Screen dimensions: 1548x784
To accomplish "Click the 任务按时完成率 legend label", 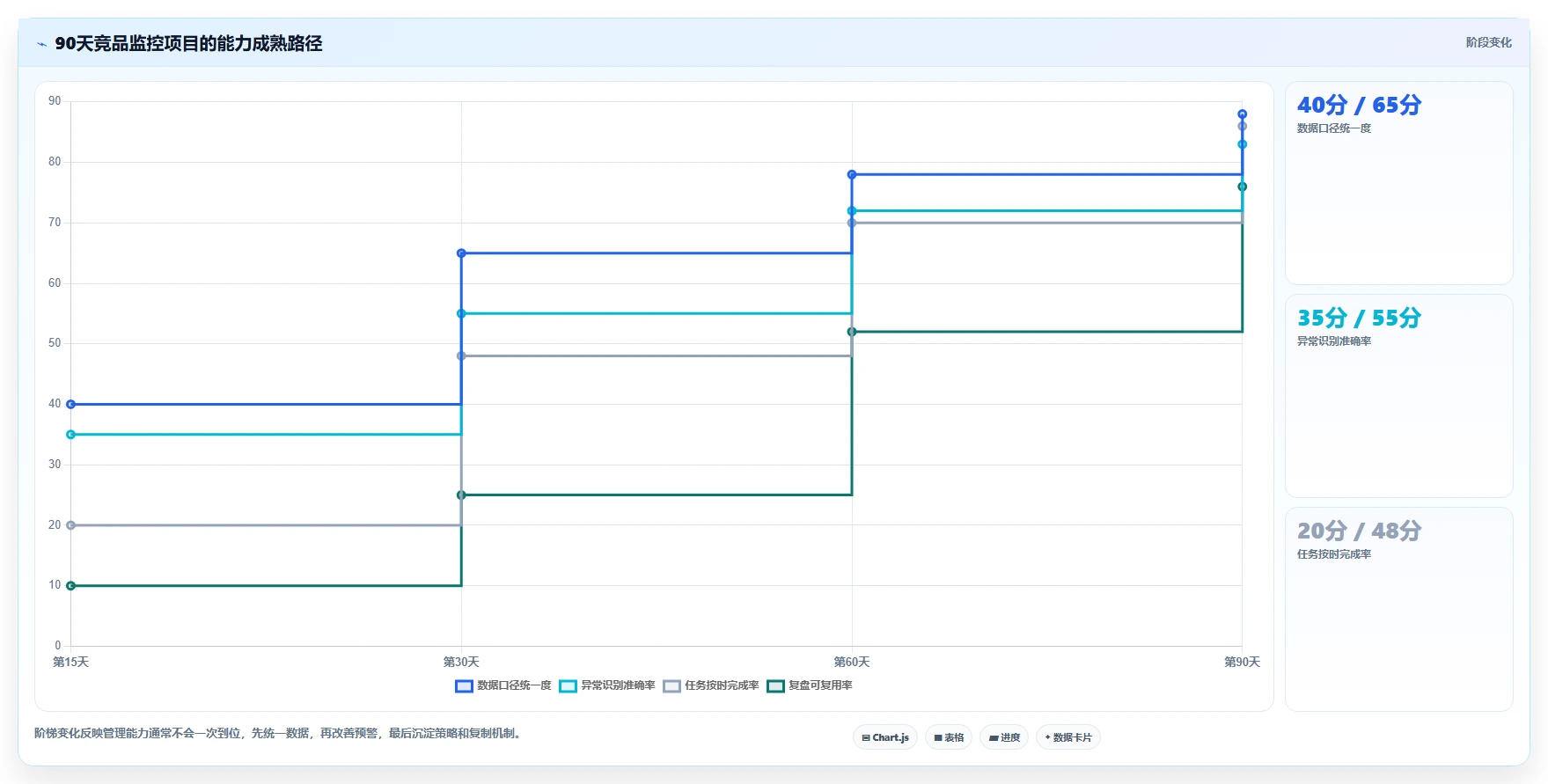I will 722,685.
